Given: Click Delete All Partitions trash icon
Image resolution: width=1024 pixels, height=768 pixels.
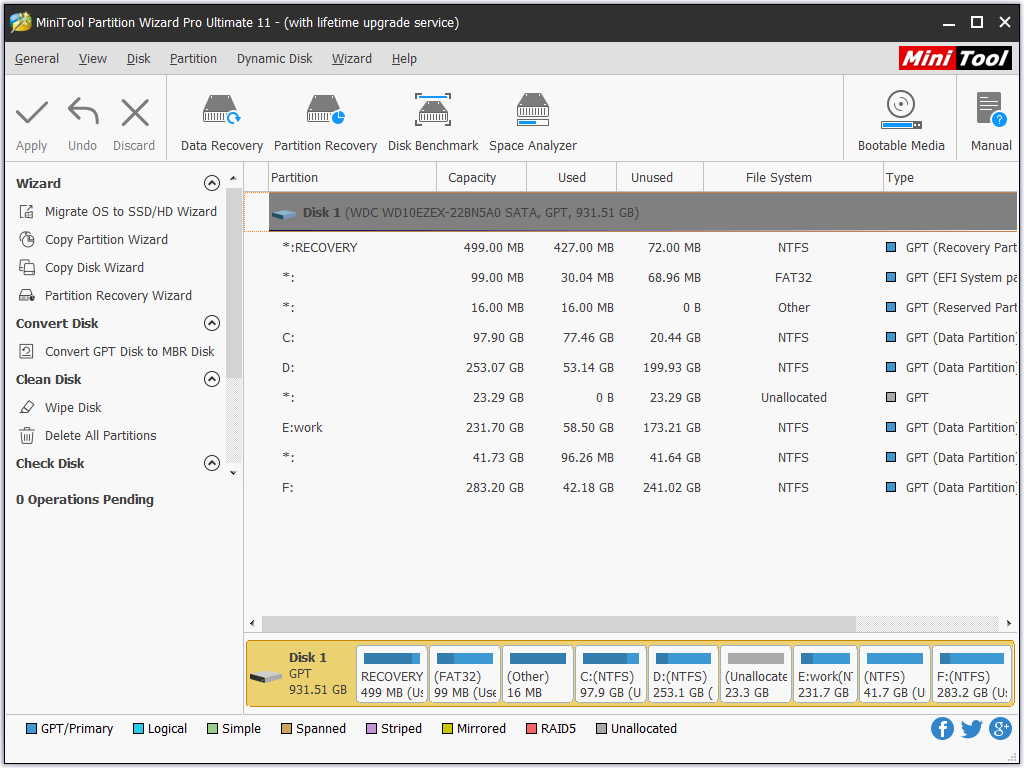Looking at the screenshot, I should pos(27,436).
